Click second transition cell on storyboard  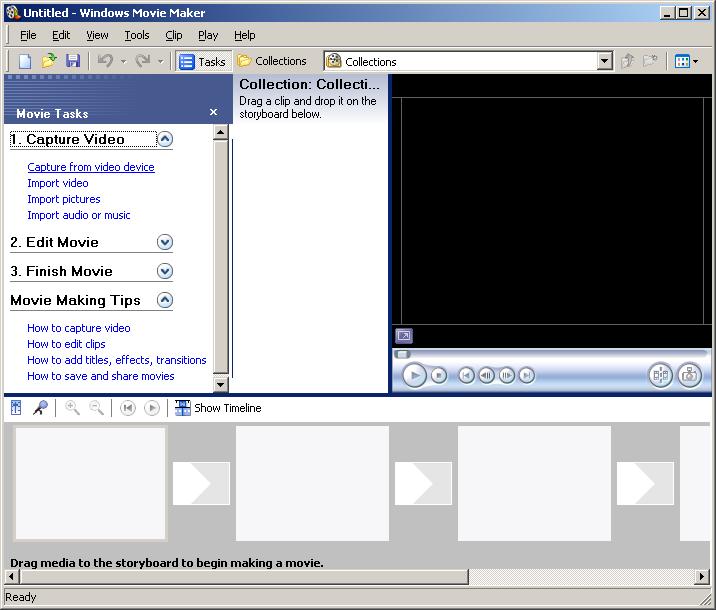pos(423,484)
